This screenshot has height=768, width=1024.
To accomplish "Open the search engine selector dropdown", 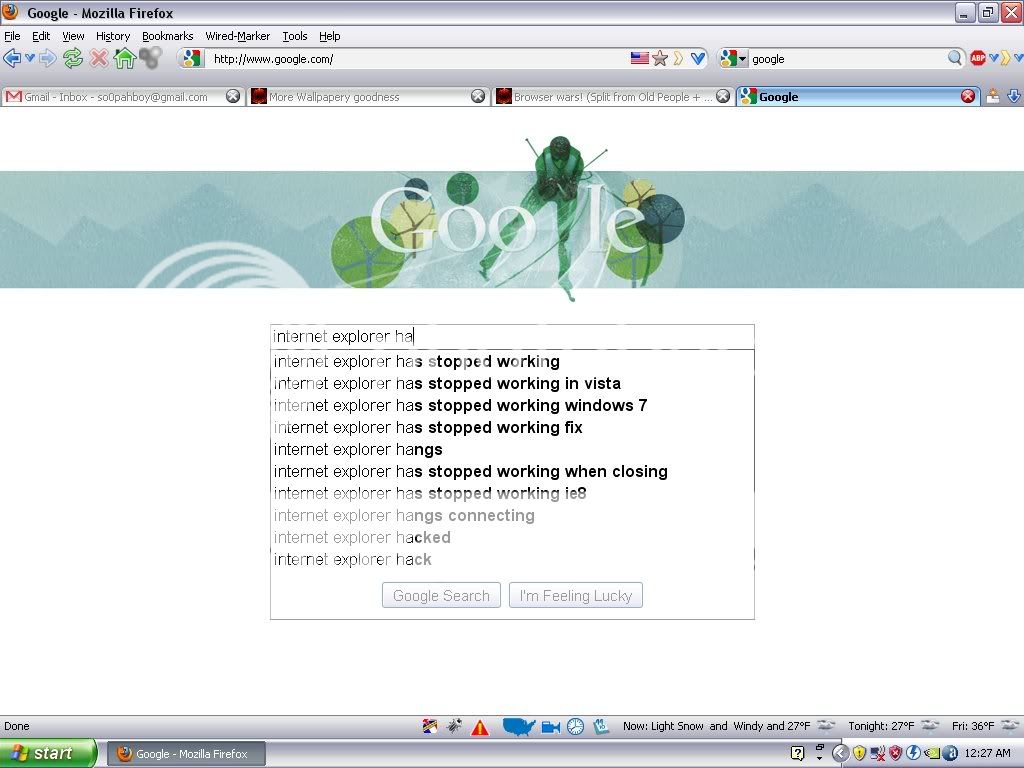I will coord(733,59).
